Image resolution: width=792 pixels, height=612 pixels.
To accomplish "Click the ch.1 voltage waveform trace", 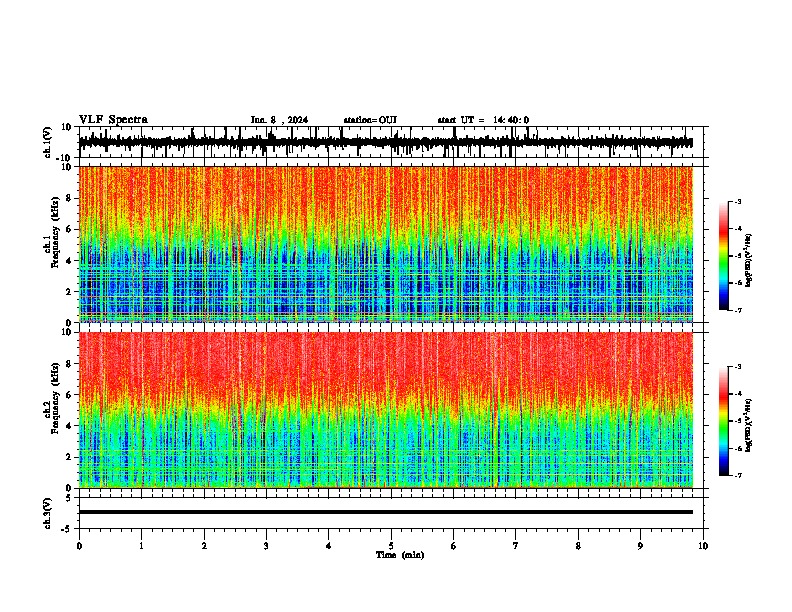I will [x=385, y=142].
